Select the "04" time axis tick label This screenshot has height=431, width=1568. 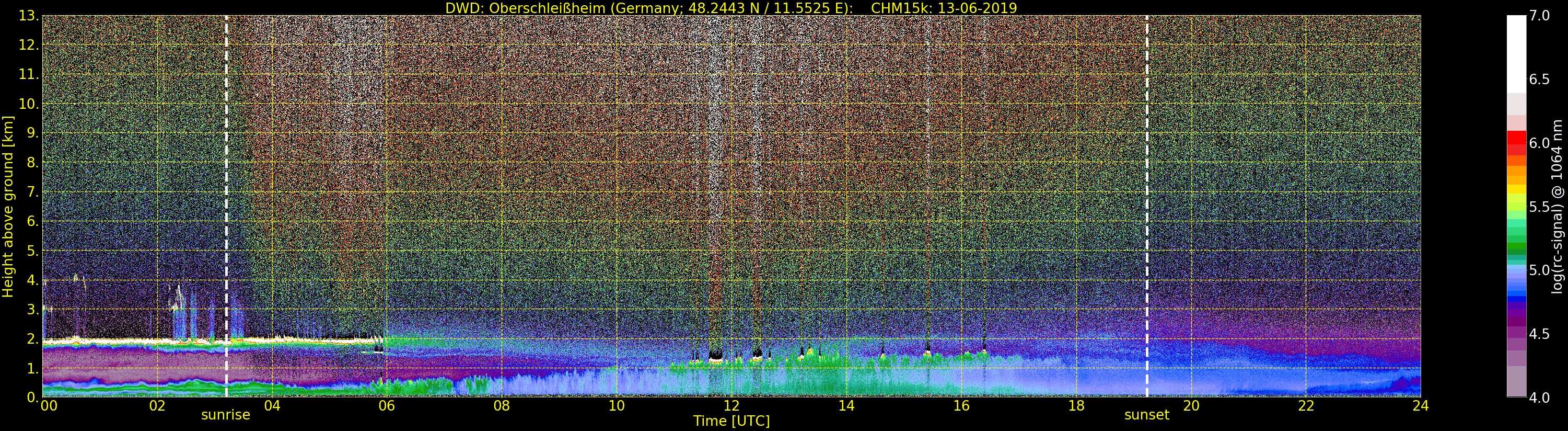272,405
